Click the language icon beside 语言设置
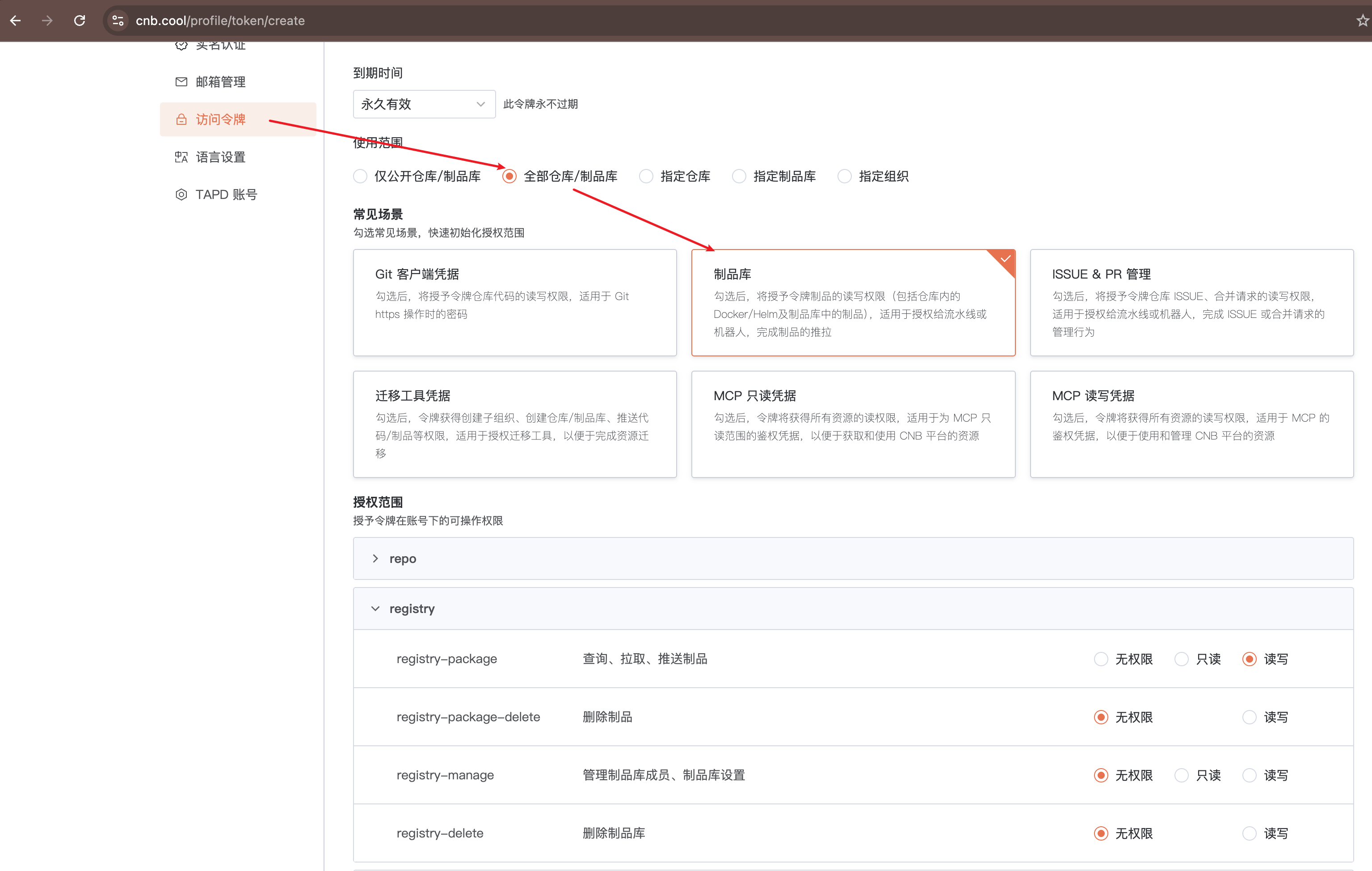Viewport: 1372px width, 871px height. (181, 157)
